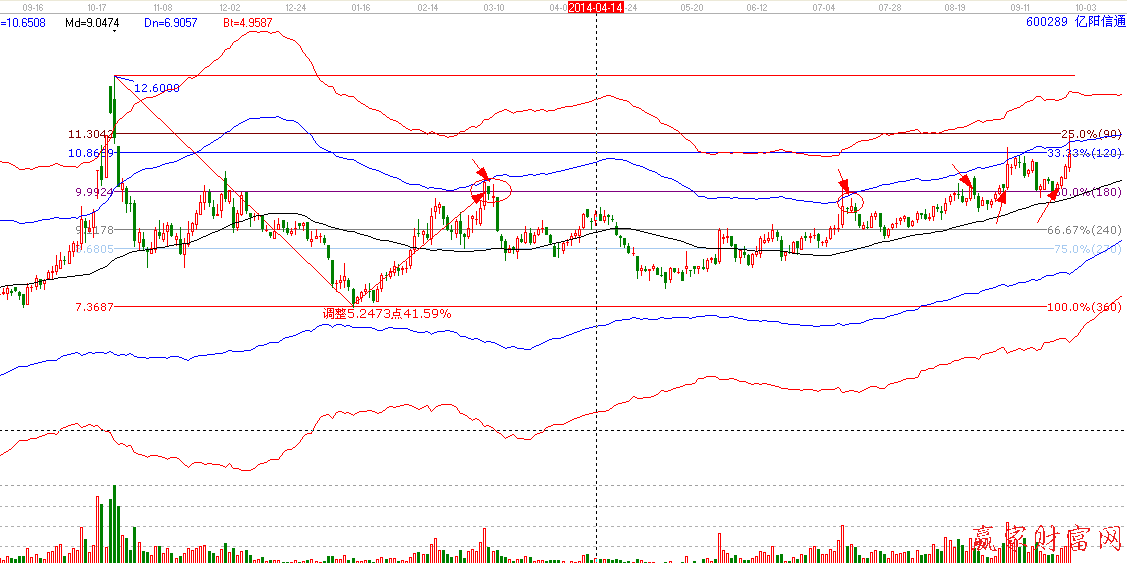Click the 25.0%(90) retracement level label
Screen dimensions: 1127x563
(1091, 134)
